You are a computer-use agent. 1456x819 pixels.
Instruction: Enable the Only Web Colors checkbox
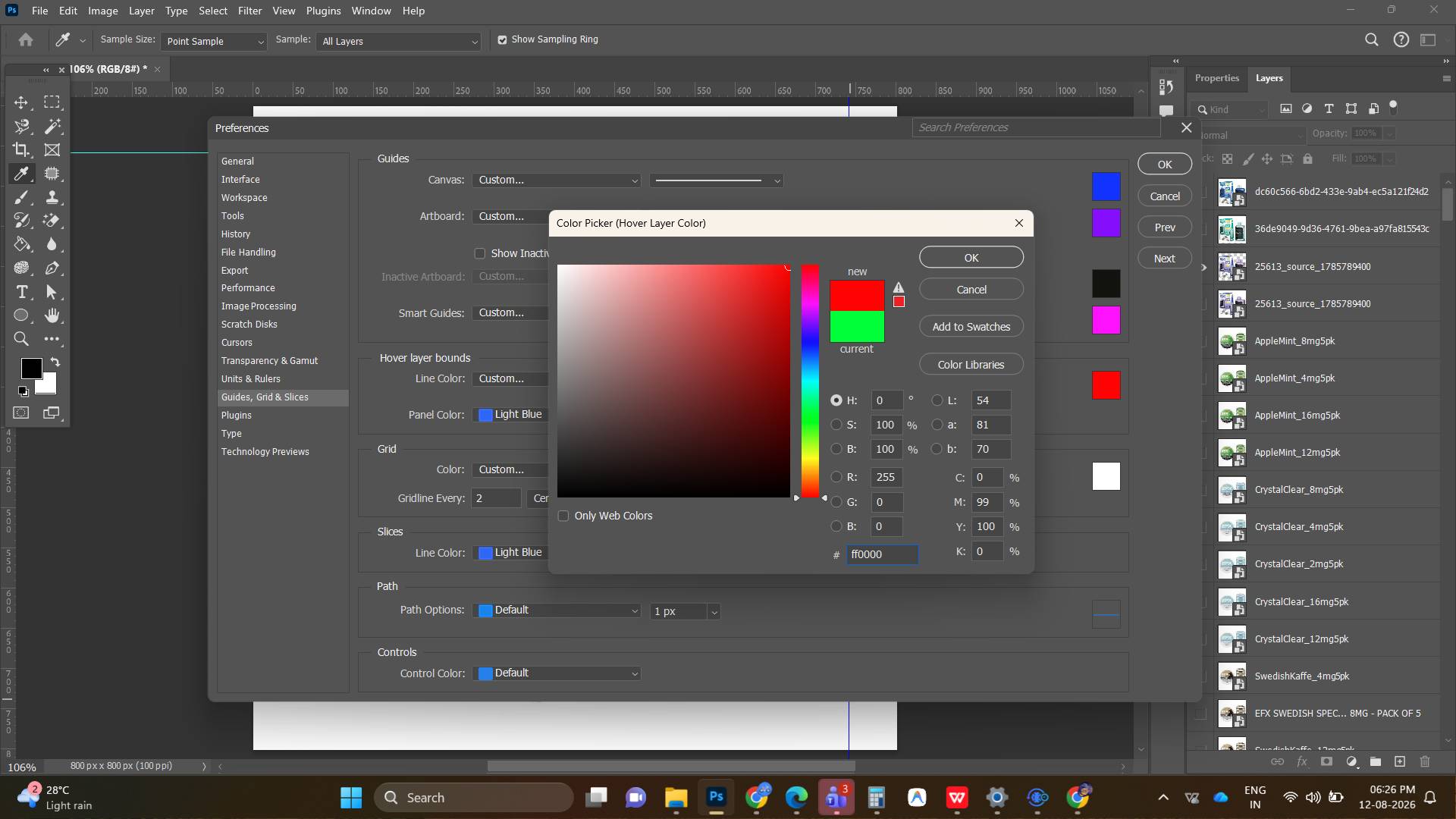pyautogui.click(x=563, y=516)
